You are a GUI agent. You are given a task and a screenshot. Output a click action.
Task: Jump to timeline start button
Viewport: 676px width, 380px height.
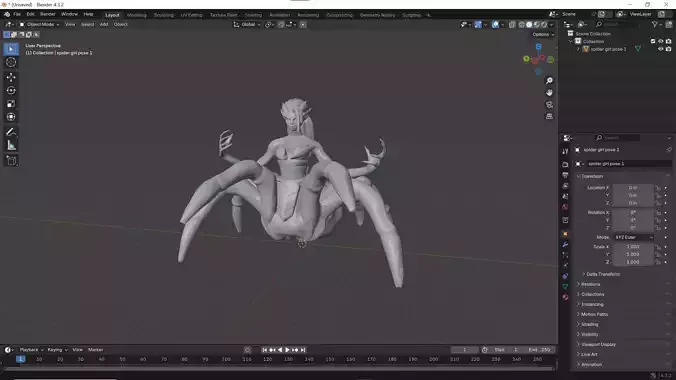pyautogui.click(x=264, y=350)
